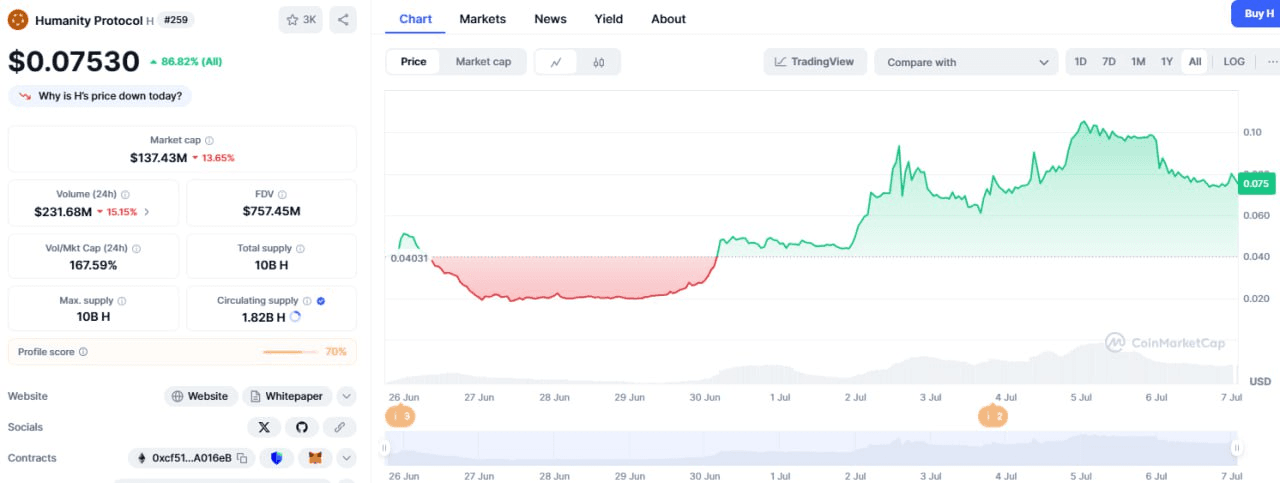Click the chain link icon in Socials
The height and width of the screenshot is (483, 1280).
pos(340,427)
